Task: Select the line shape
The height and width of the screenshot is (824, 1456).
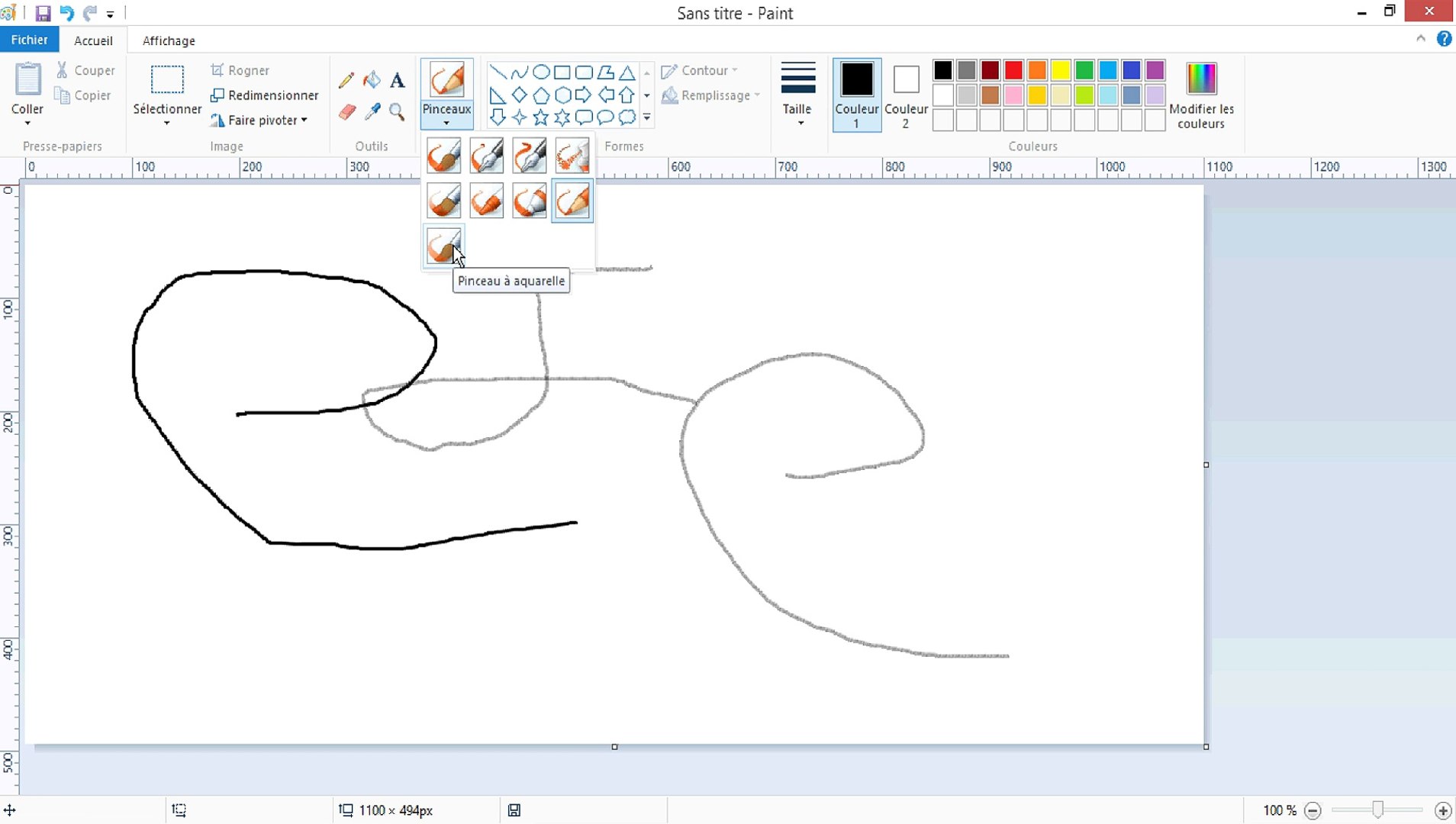Action: click(x=498, y=72)
